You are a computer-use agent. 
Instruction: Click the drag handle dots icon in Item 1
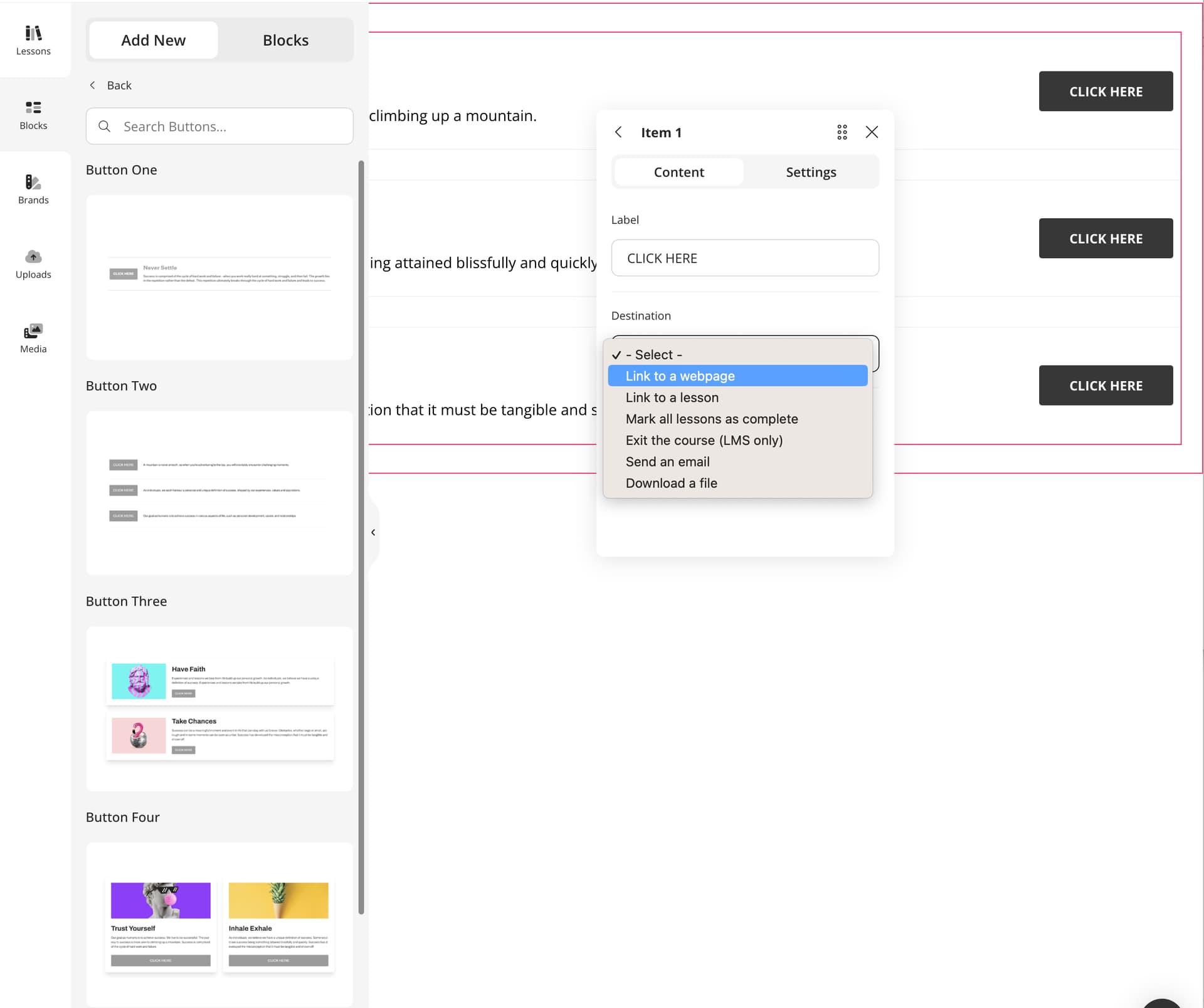(842, 132)
